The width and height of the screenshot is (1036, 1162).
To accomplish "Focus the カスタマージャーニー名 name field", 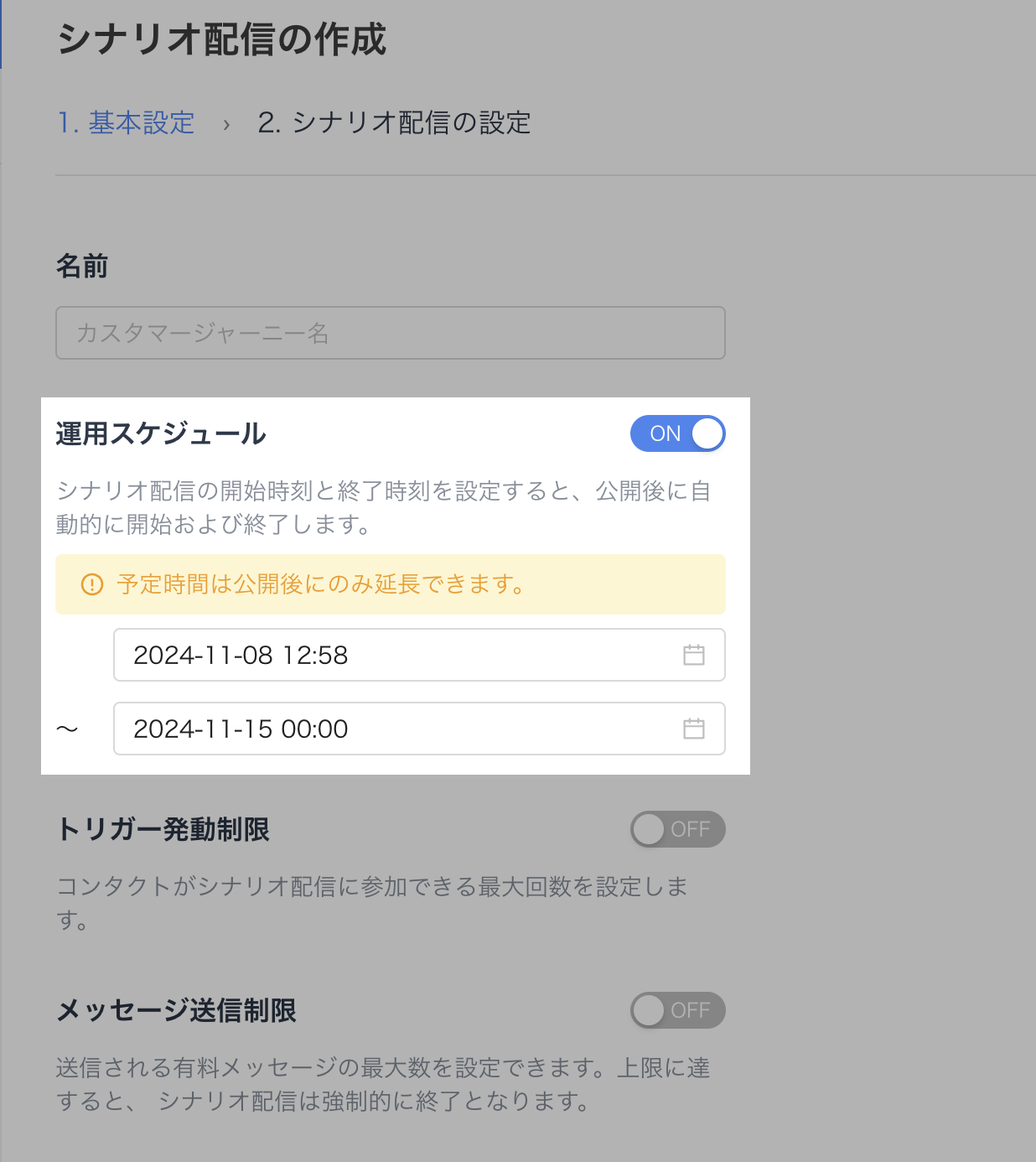I will tap(390, 333).
